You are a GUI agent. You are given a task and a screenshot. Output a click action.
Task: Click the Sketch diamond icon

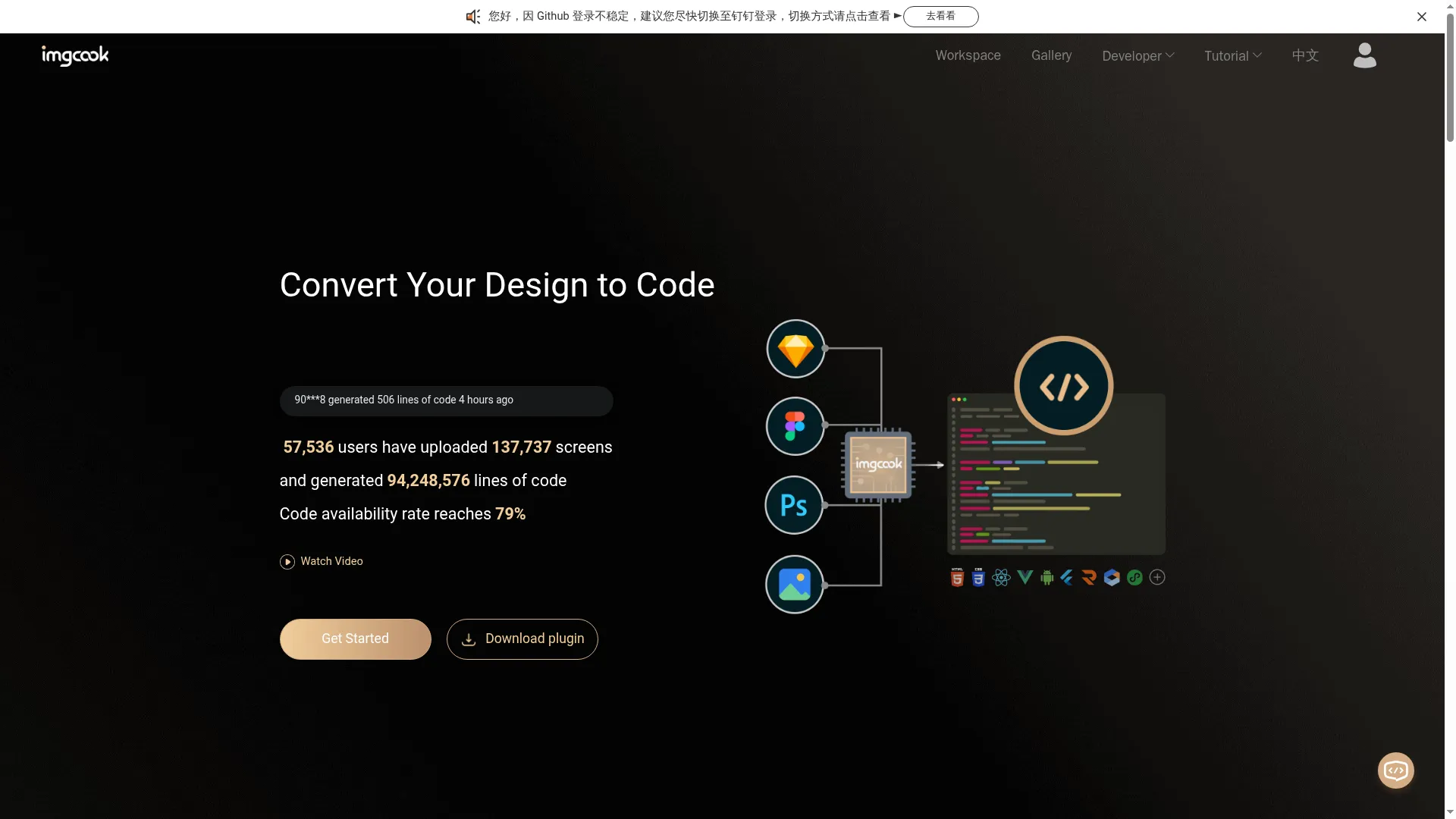(795, 349)
